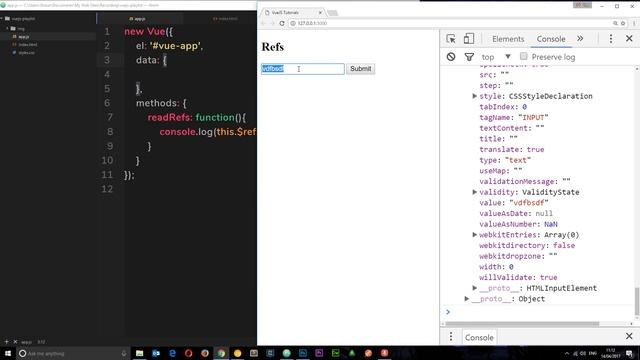Open a new Chrome tab
Screen dimensions: 640x360
click(x=333, y=13)
